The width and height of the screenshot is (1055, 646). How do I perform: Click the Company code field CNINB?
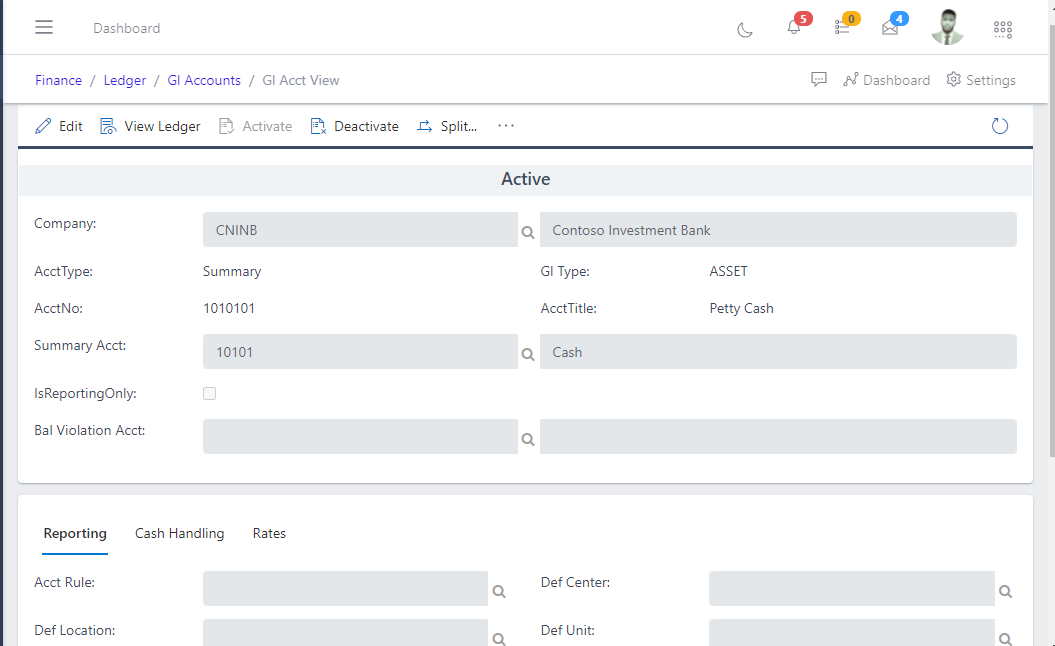360,229
